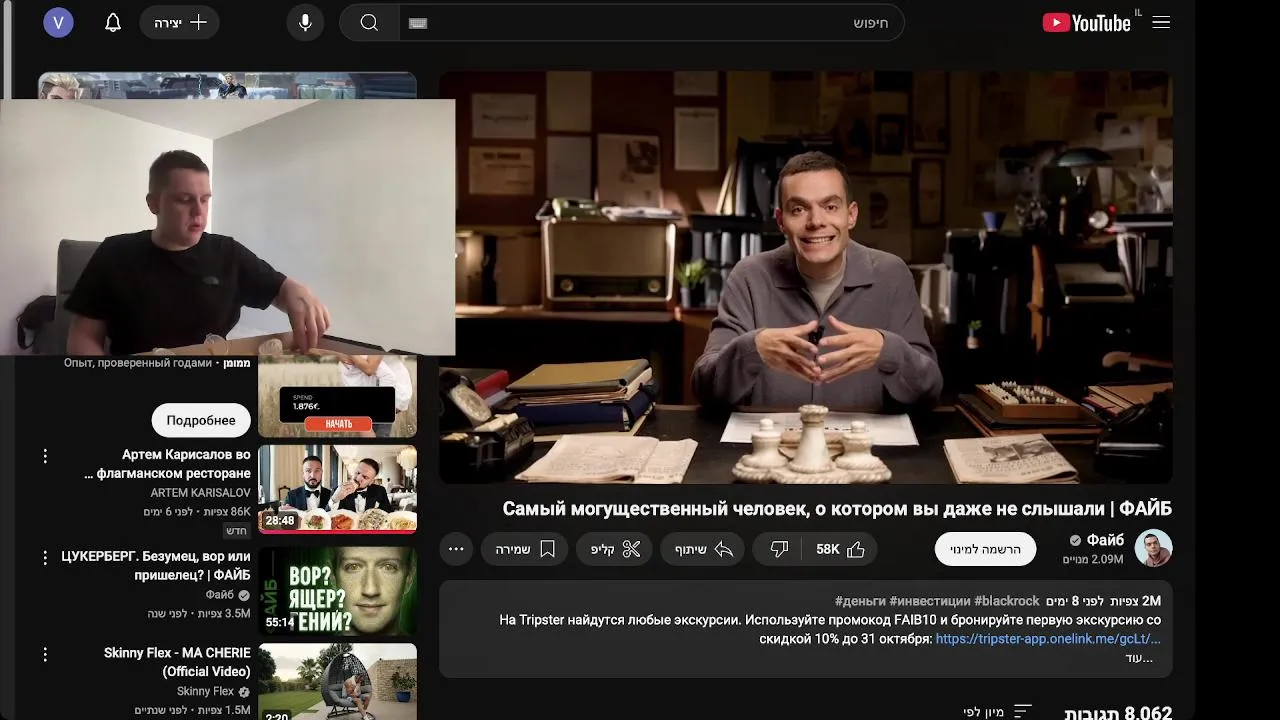Open title 'Skinny Flex - MA CHERIE (Official Video)'
1280x720 pixels.
coord(177,662)
